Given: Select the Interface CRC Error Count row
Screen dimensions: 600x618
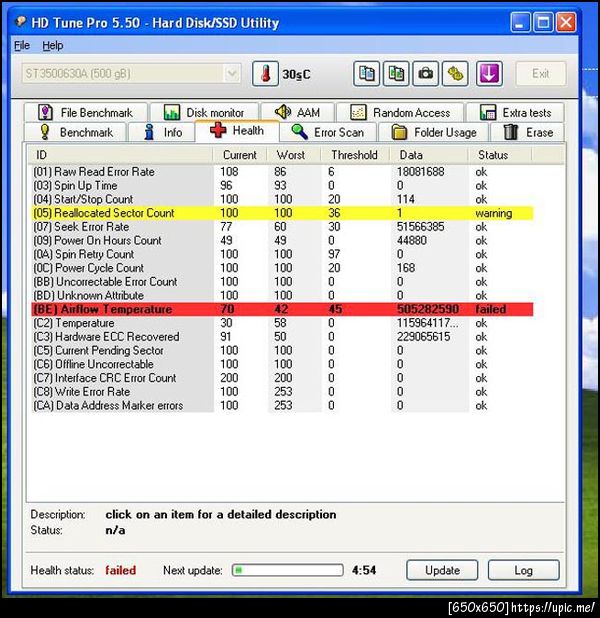Looking at the screenshot, I should point(282,378).
